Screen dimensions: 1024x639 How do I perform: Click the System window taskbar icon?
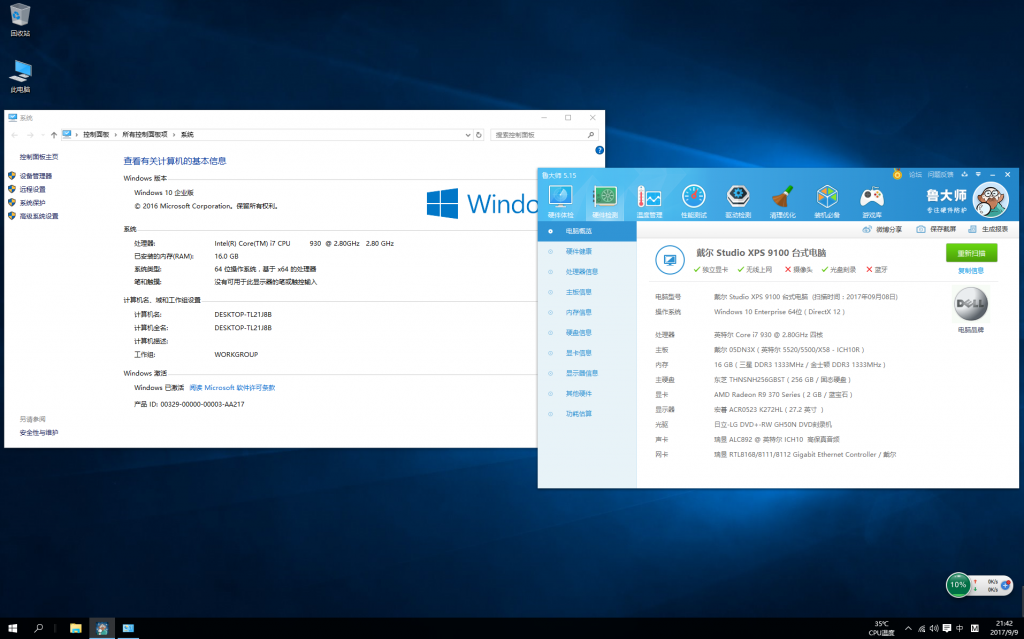128,629
